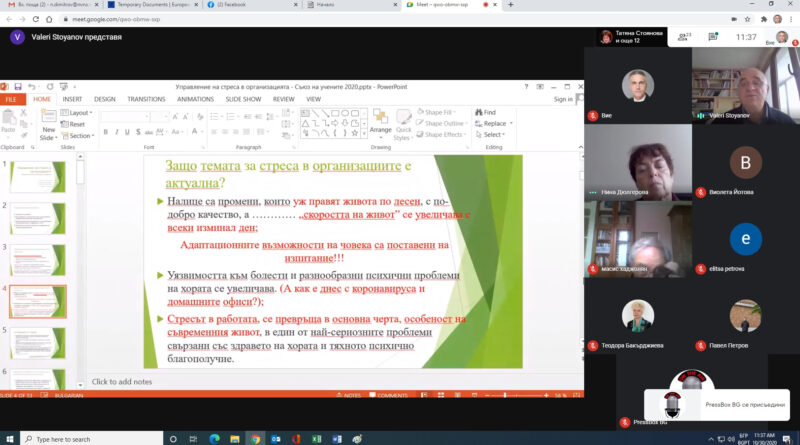Toggle Notes pane in status bar

click(348, 395)
